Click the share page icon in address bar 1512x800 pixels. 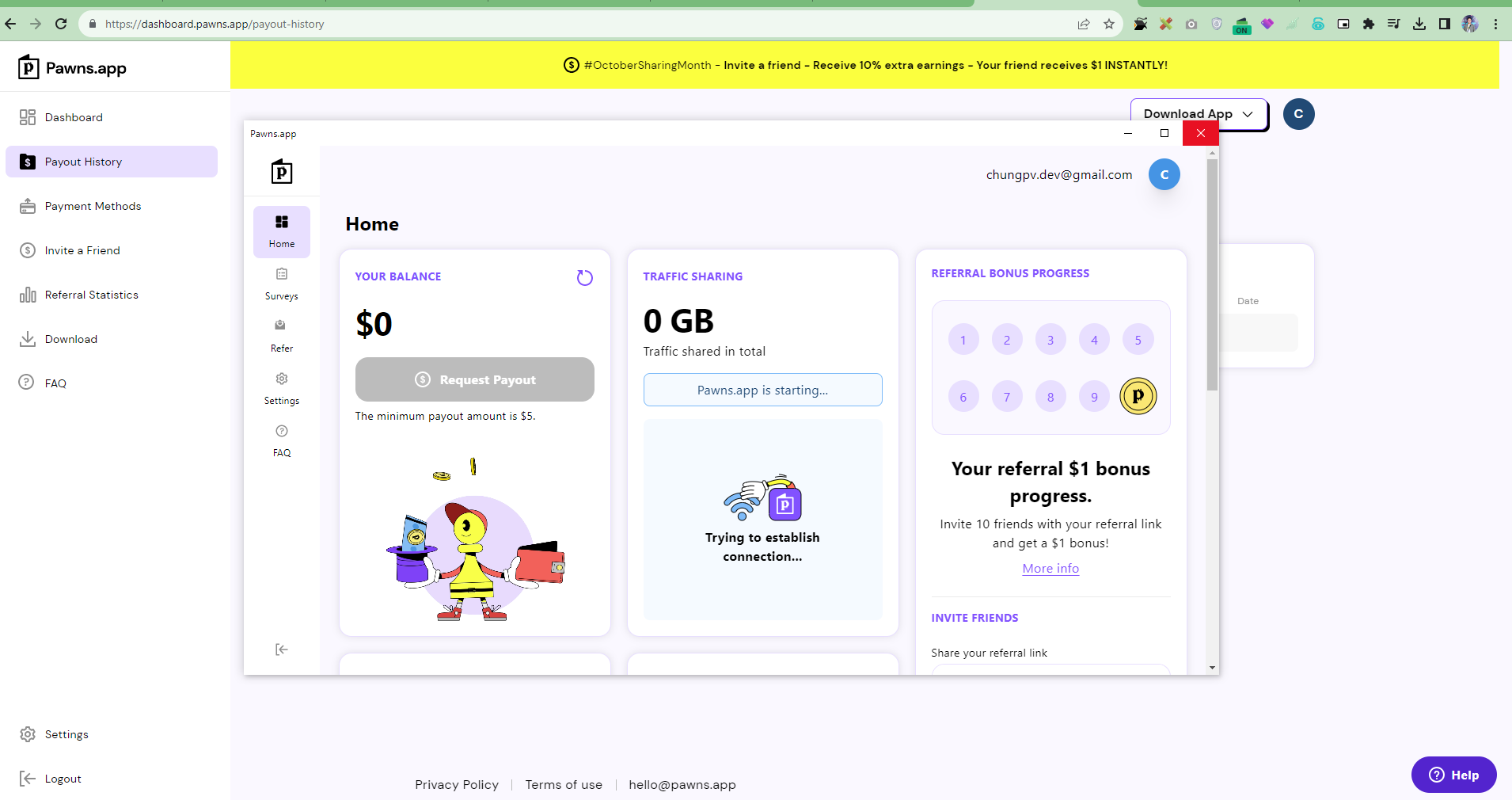(1084, 24)
